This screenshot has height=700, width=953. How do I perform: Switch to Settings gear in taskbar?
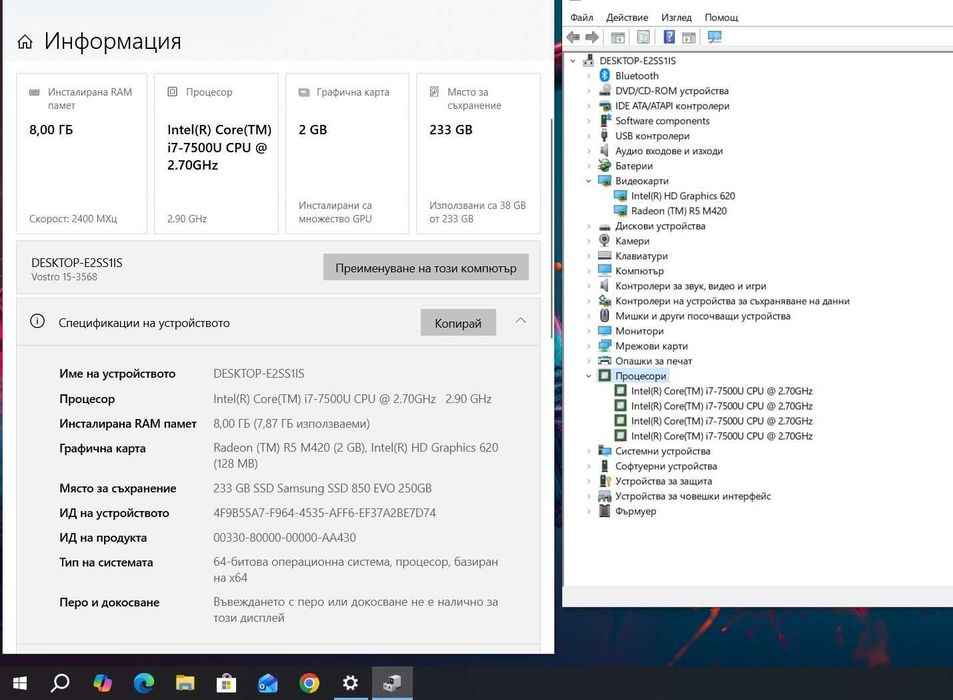click(x=350, y=684)
